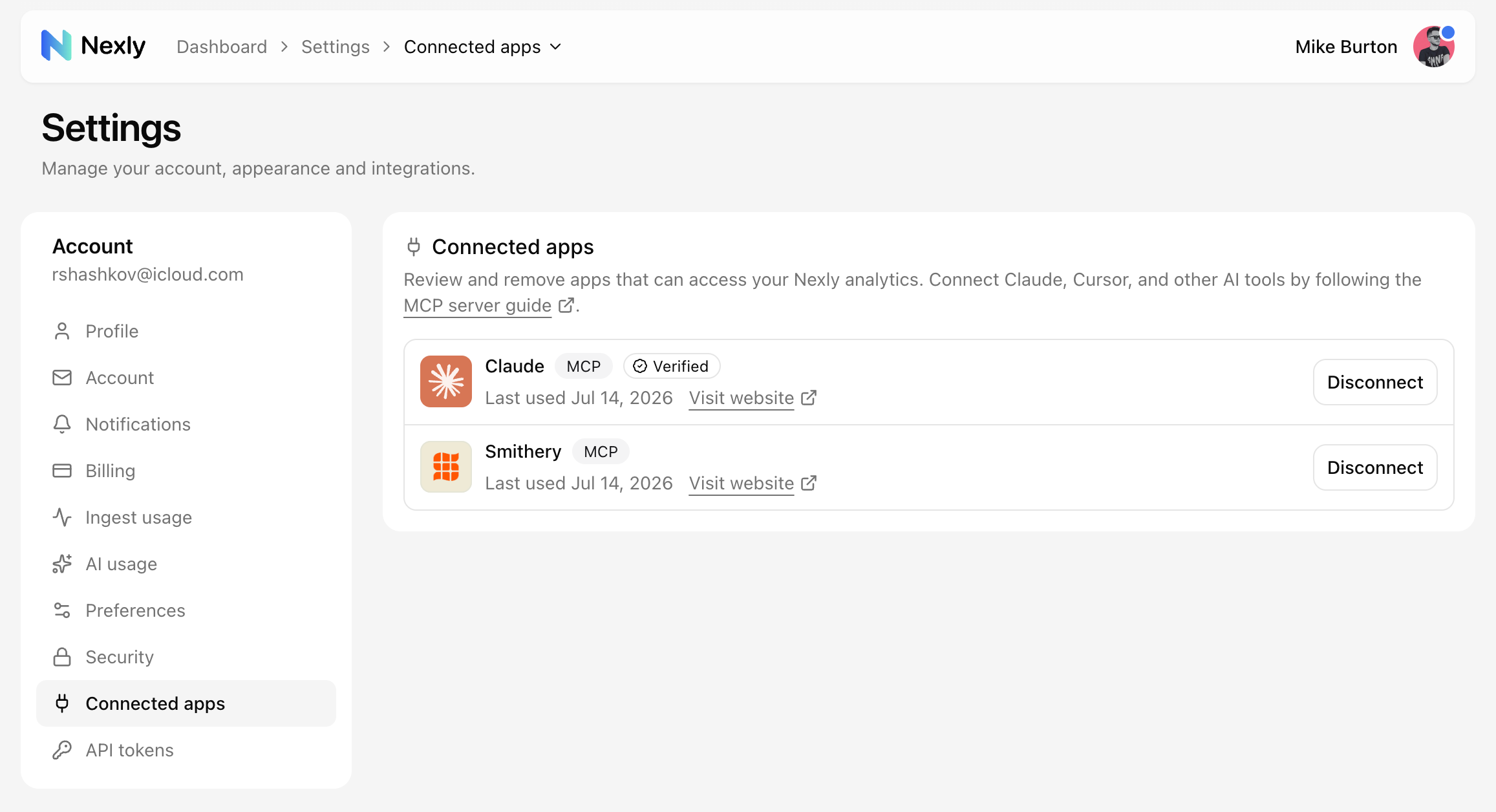Click the Connected apps plug icon in sidebar
Screen dimensions: 1496x812
click(x=62, y=703)
